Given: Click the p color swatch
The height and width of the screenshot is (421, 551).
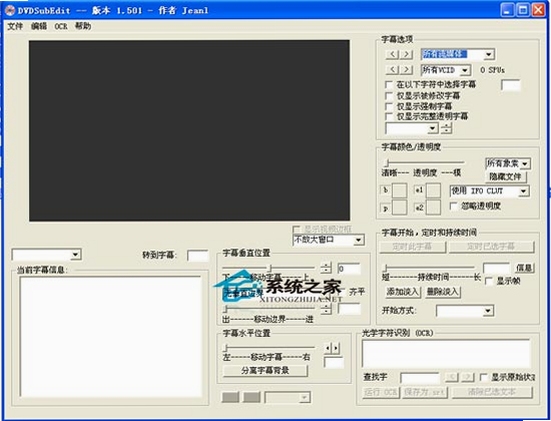Looking at the screenshot, I should pyautogui.click(x=399, y=207).
